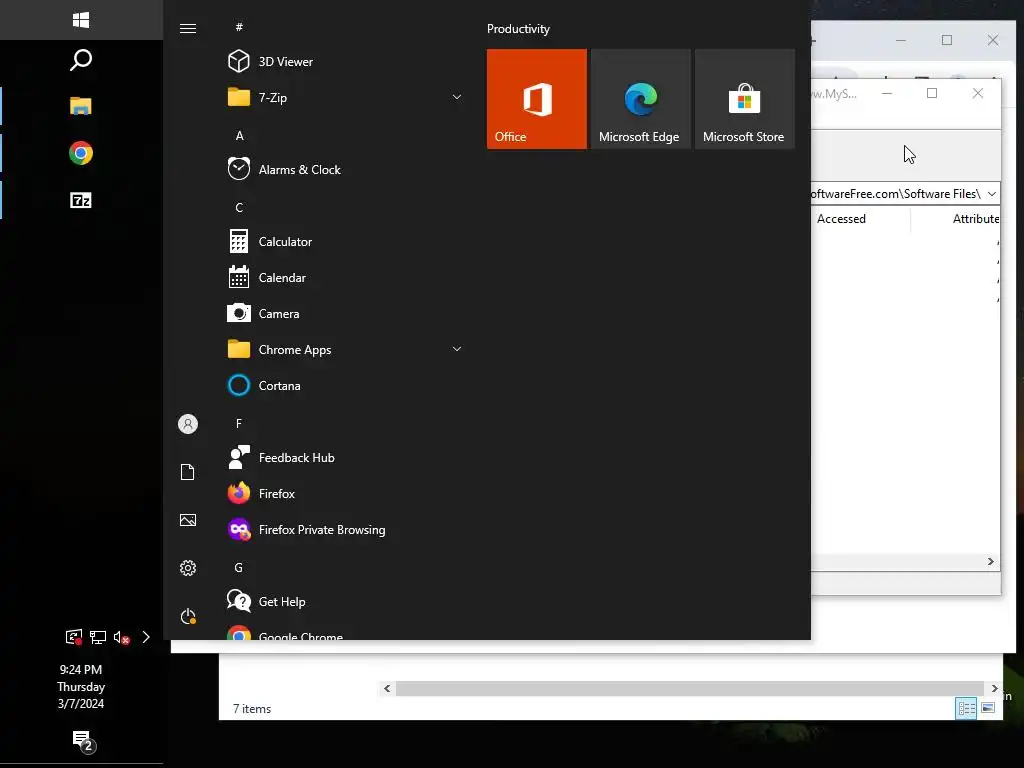Maximize the 7-Zip file manager window
The height and width of the screenshot is (768, 1024).
click(932, 93)
